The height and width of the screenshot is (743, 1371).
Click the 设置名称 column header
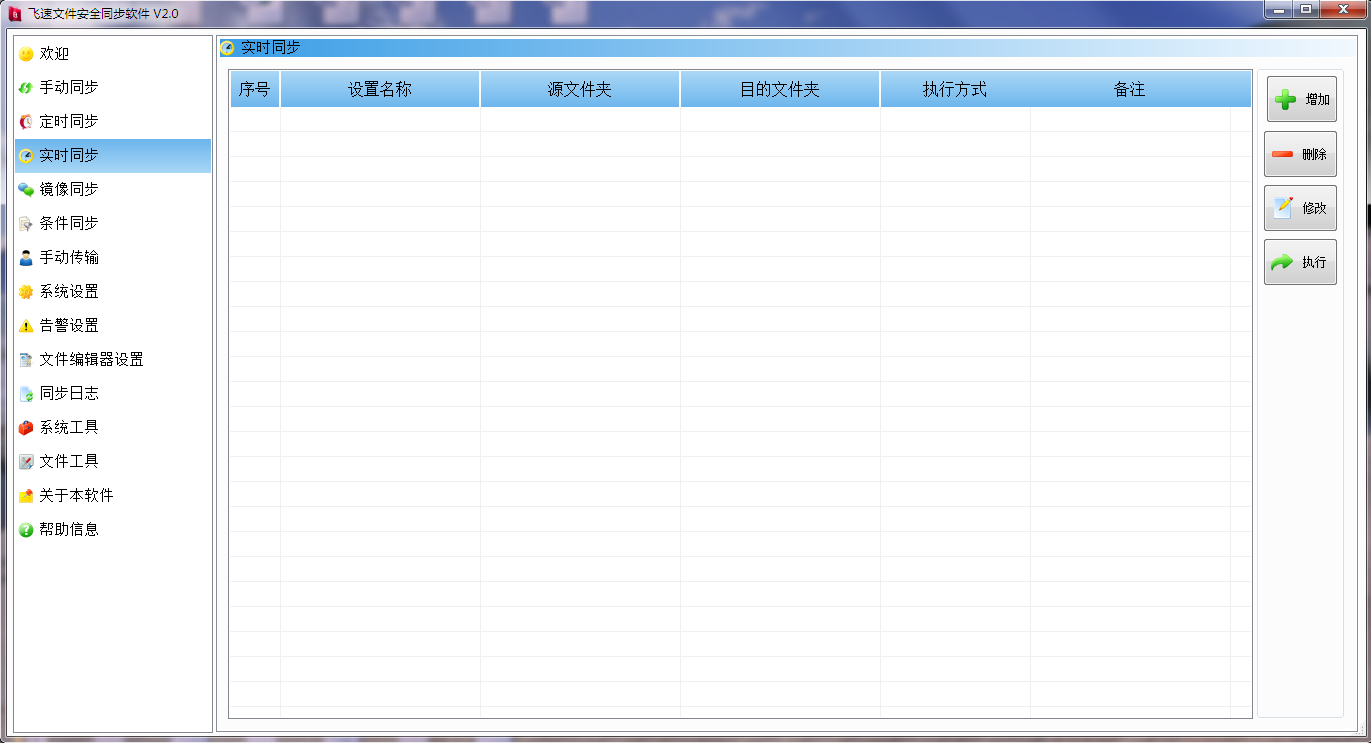(x=380, y=89)
